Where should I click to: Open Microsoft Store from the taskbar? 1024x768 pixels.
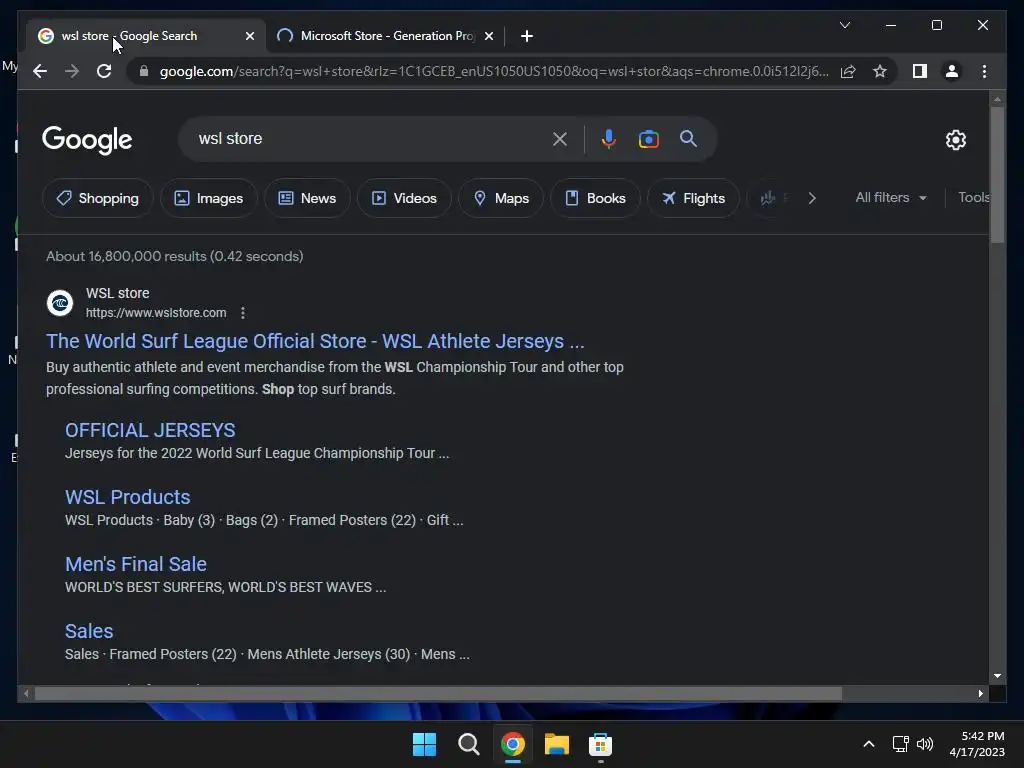tap(600, 744)
